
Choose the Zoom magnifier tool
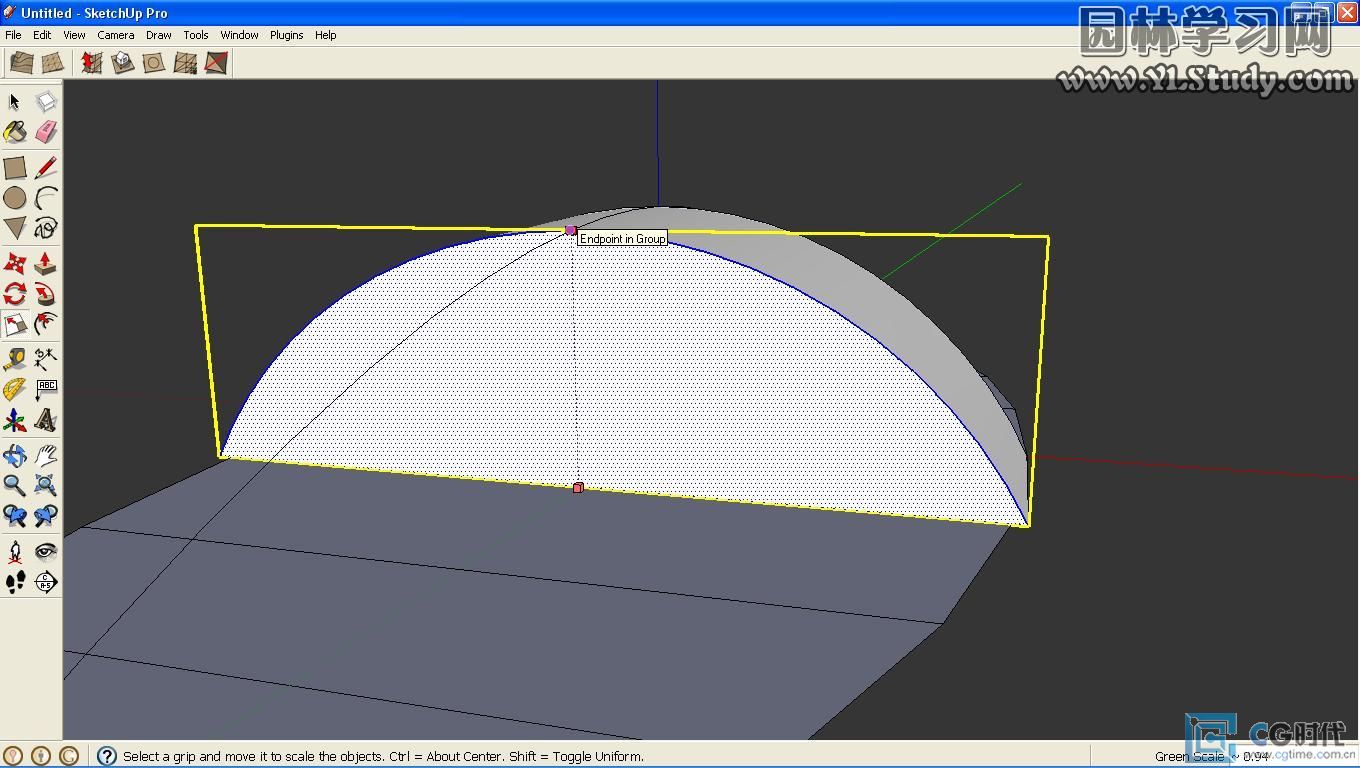coord(14,486)
